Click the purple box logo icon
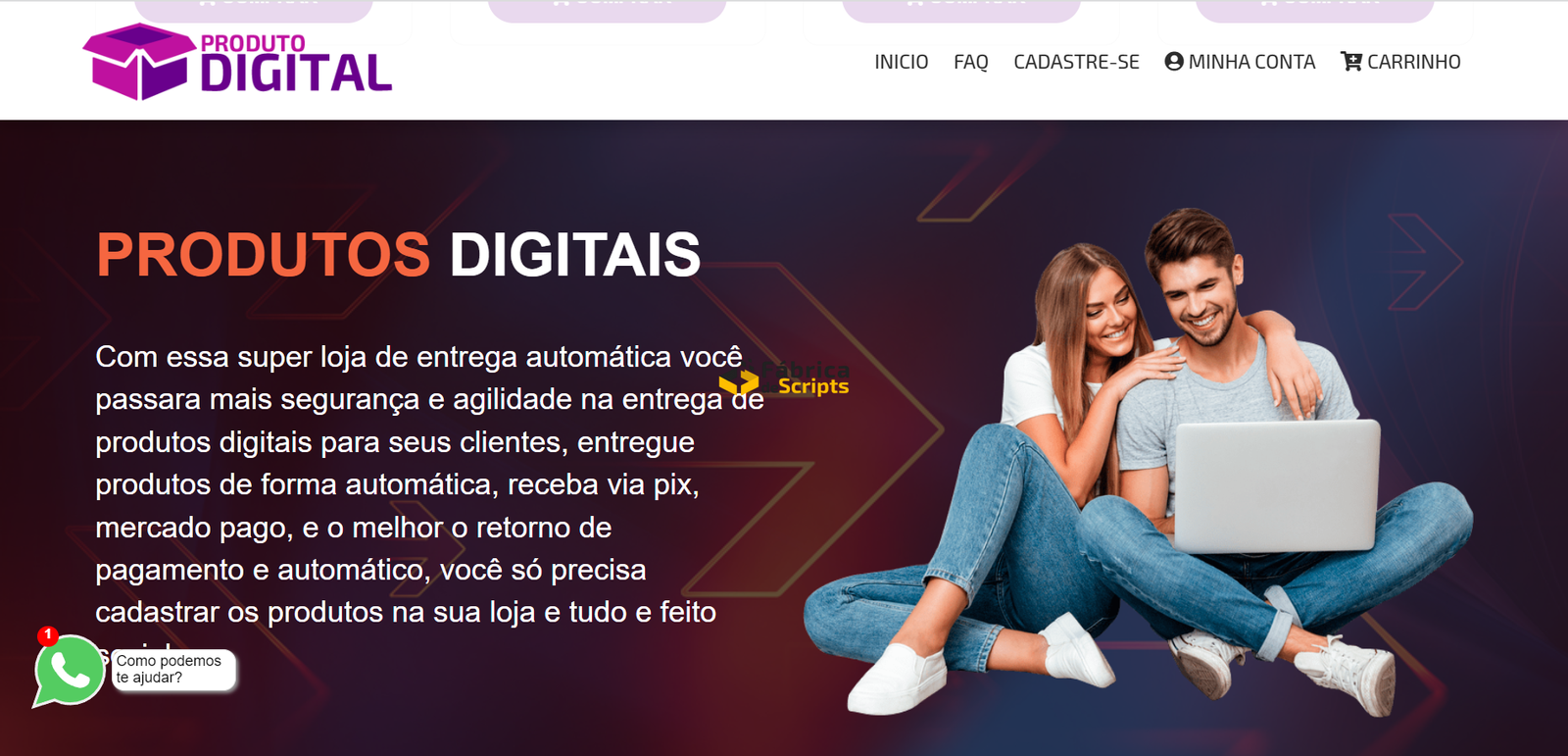The height and width of the screenshot is (756, 1568). coord(138,62)
